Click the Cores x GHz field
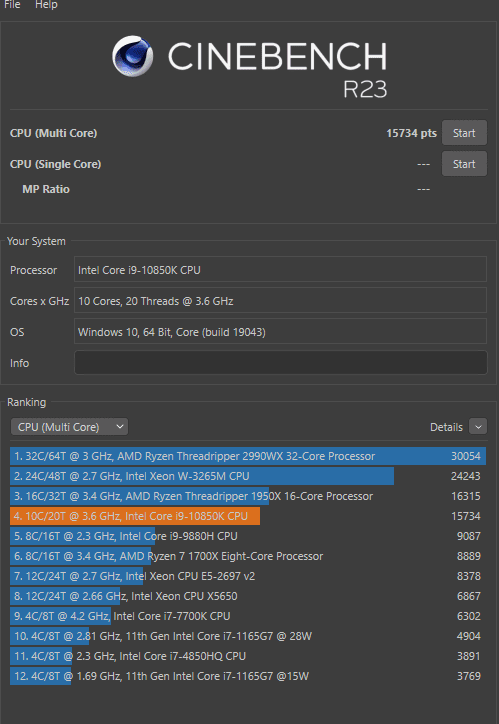 click(280, 301)
